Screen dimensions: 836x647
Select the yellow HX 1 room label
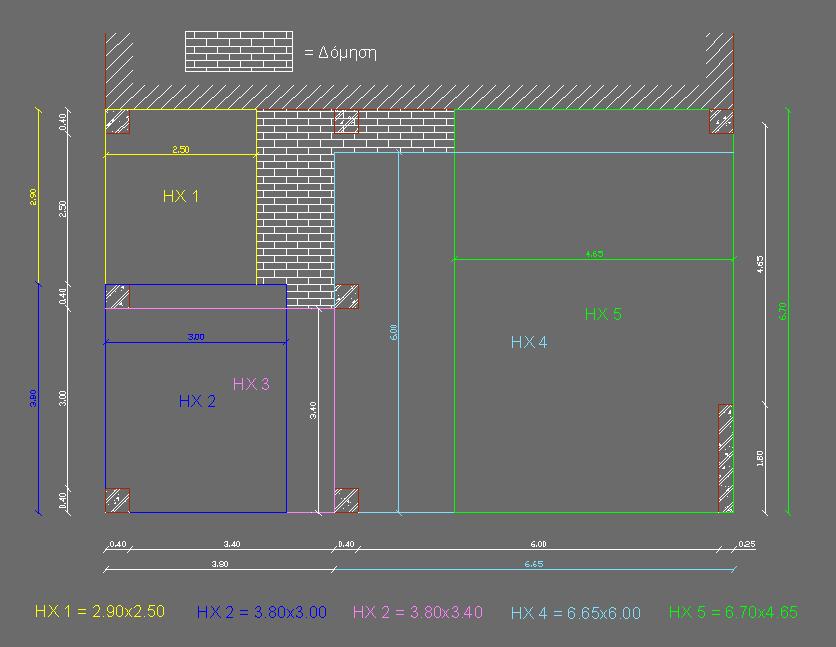(181, 196)
